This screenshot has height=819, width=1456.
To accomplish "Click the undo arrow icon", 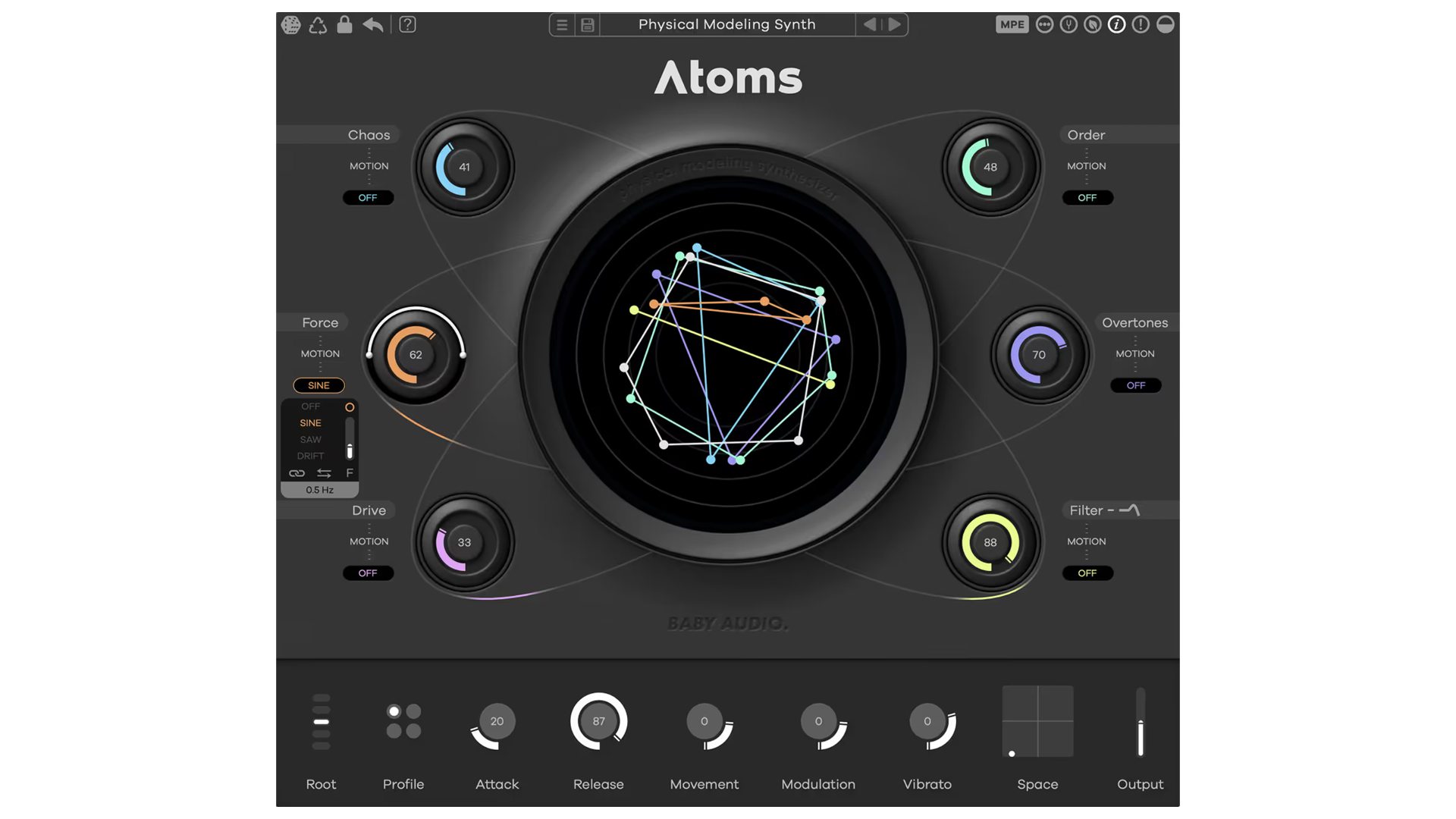I will 373,25.
